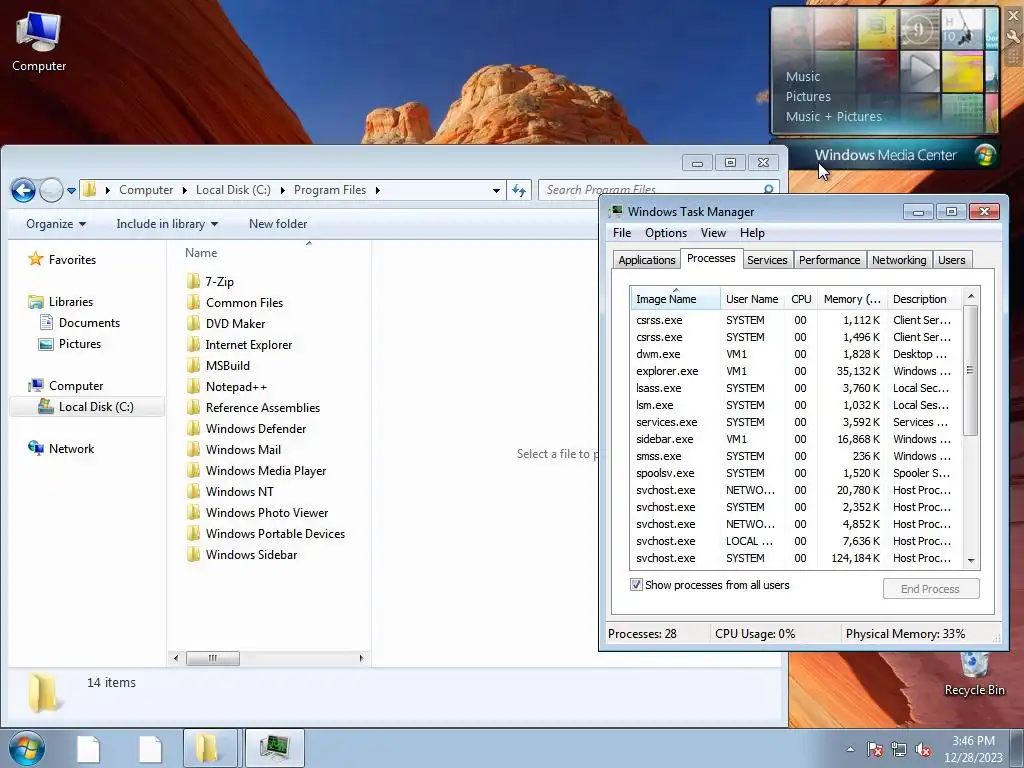1024x768 pixels.
Task: Open Music + Pictures in gadget
Action: 833,116
